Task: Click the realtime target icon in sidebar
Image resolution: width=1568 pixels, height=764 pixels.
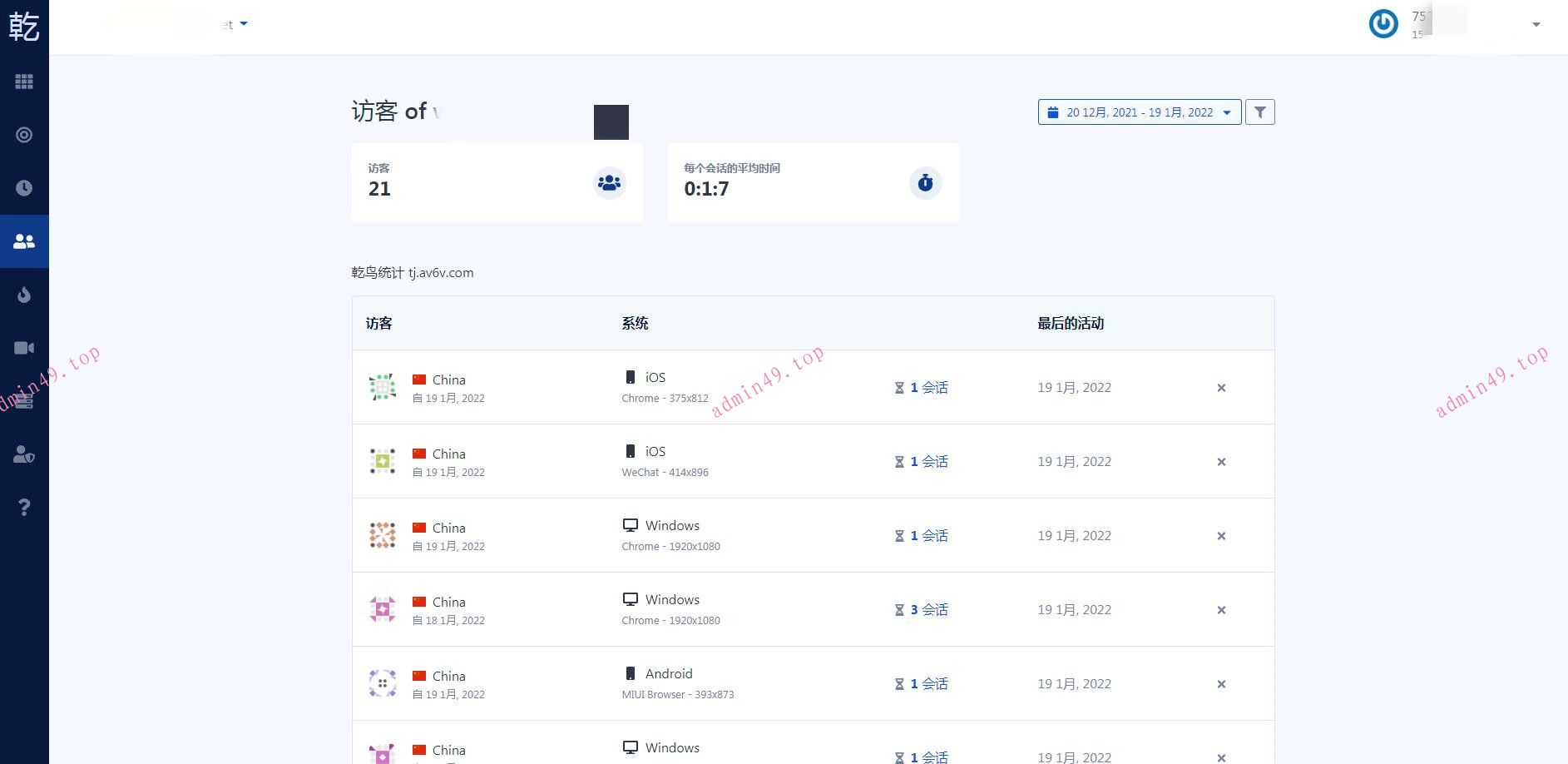Action: coord(24,135)
